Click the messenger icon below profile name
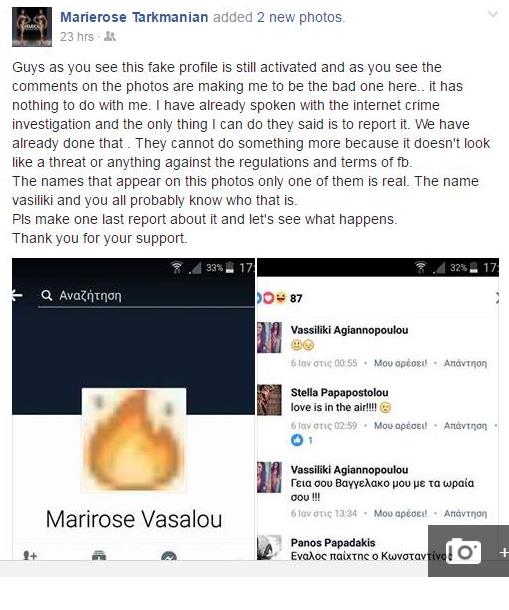Viewport: 509px width, 610px height. [x=169, y=556]
